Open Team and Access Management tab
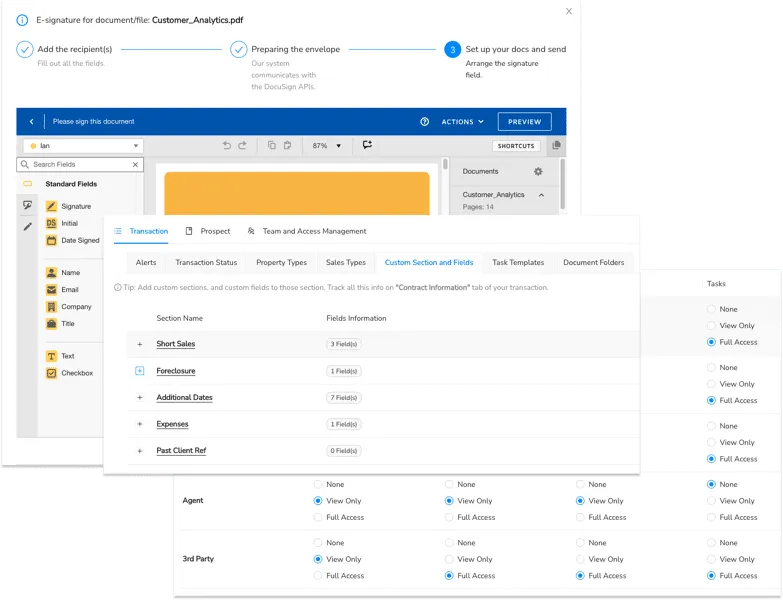 pos(307,231)
